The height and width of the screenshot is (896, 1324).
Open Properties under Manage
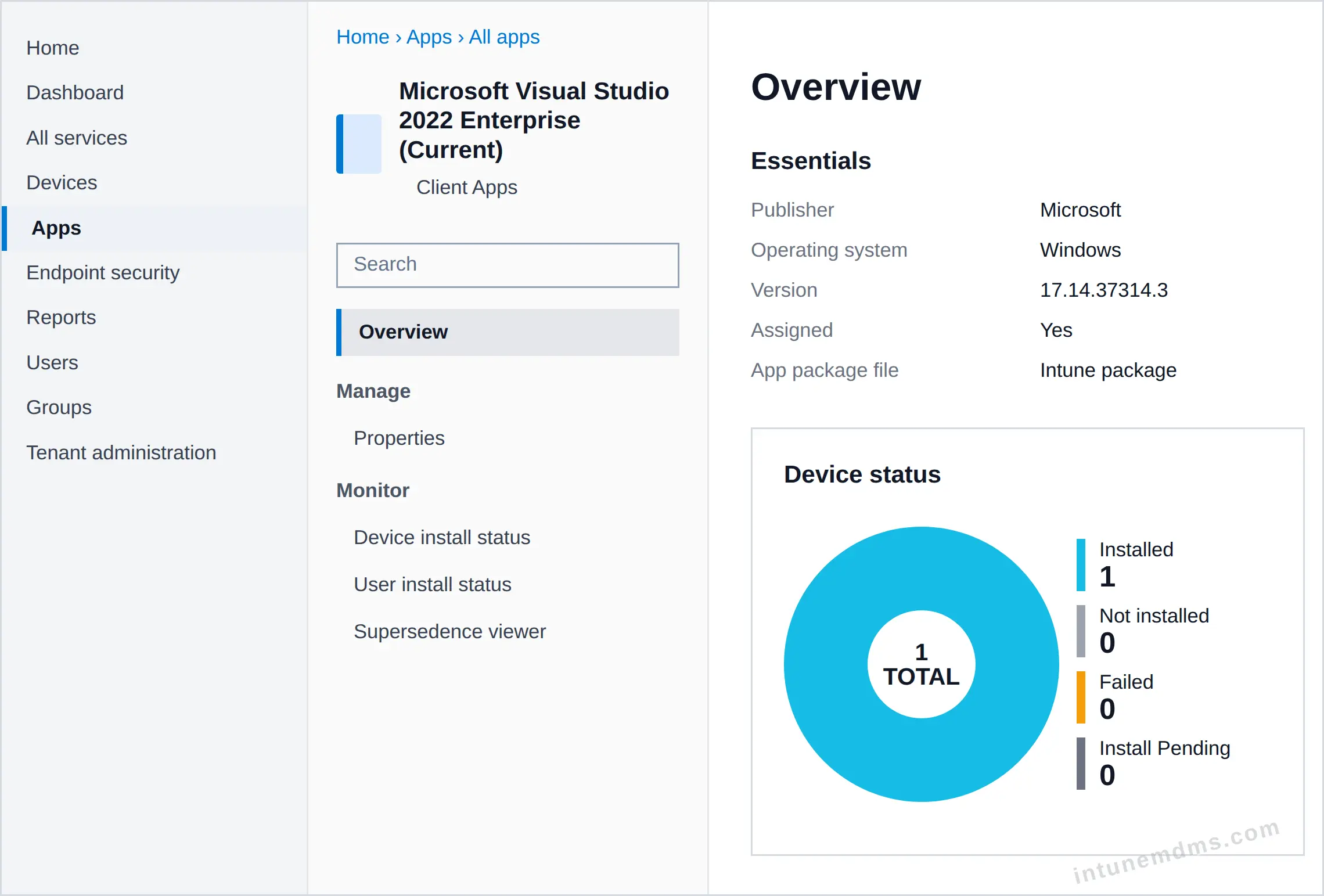click(399, 438)
